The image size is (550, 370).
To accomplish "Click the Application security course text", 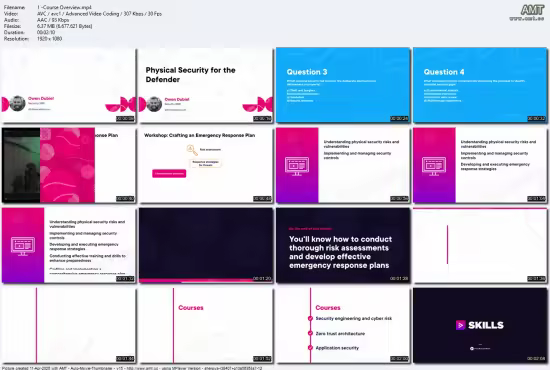I will (x=337, y=348).
